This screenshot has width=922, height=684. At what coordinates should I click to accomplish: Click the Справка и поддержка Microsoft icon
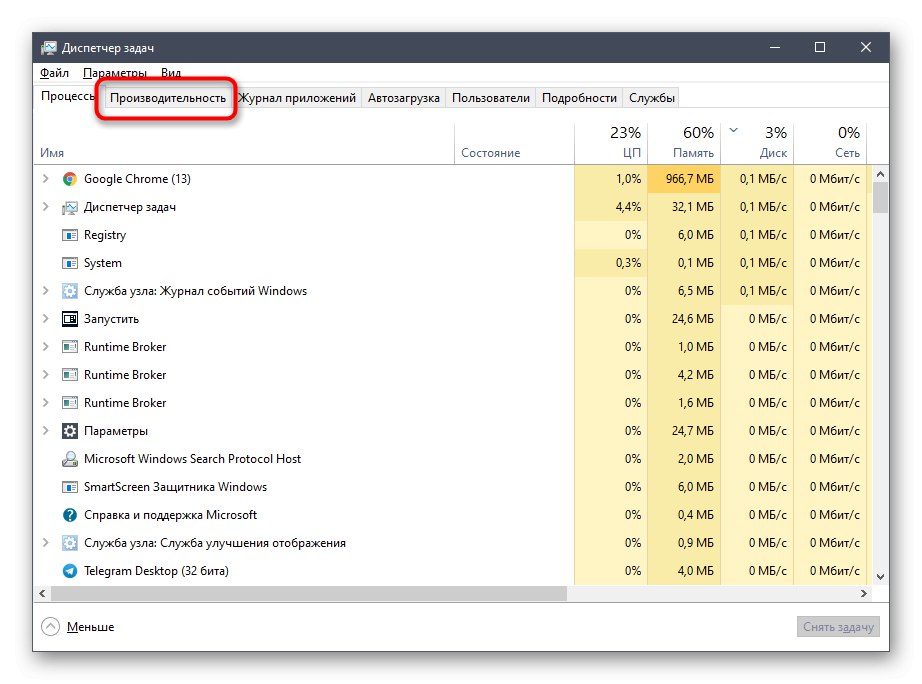70,515
